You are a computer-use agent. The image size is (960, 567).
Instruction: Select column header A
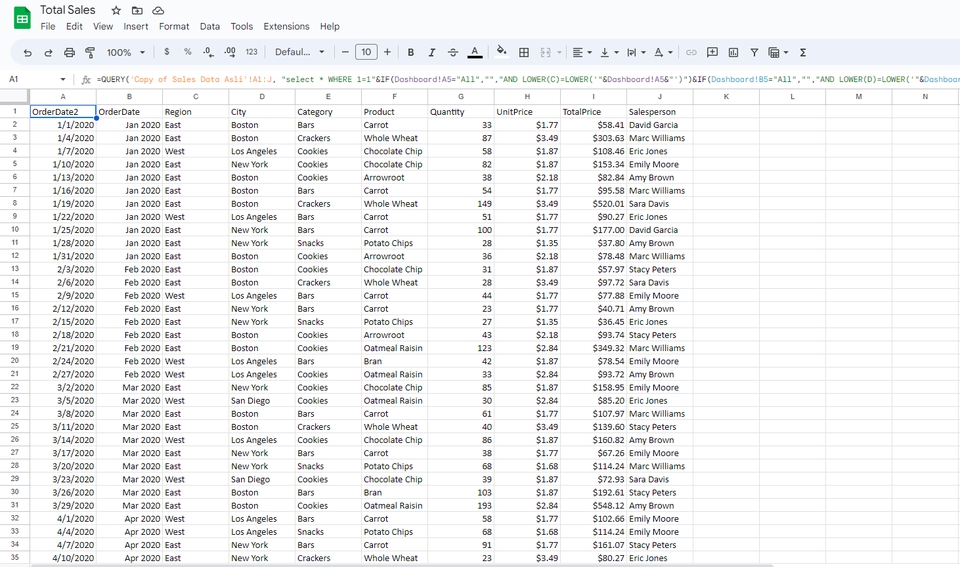click(x=63, y=96)
